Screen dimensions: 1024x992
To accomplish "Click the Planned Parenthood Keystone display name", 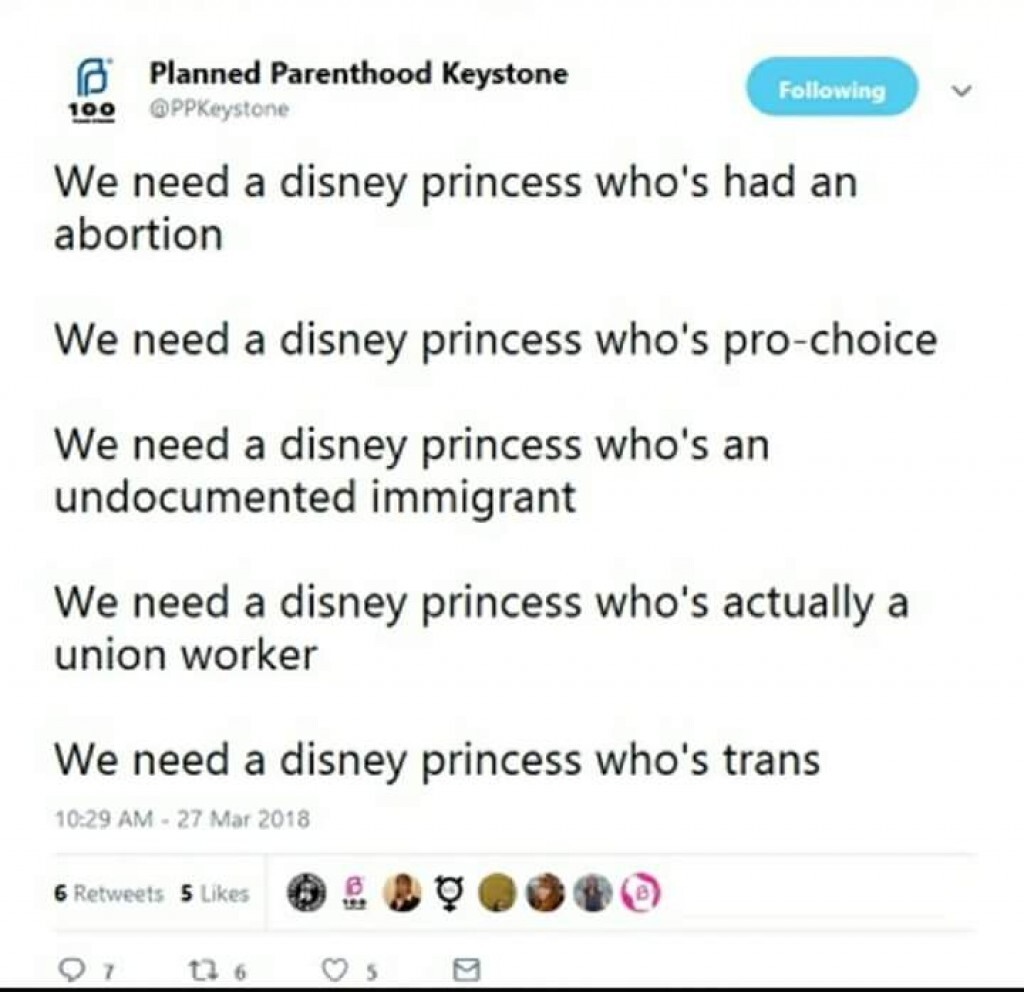I will [x=358, y=73].
